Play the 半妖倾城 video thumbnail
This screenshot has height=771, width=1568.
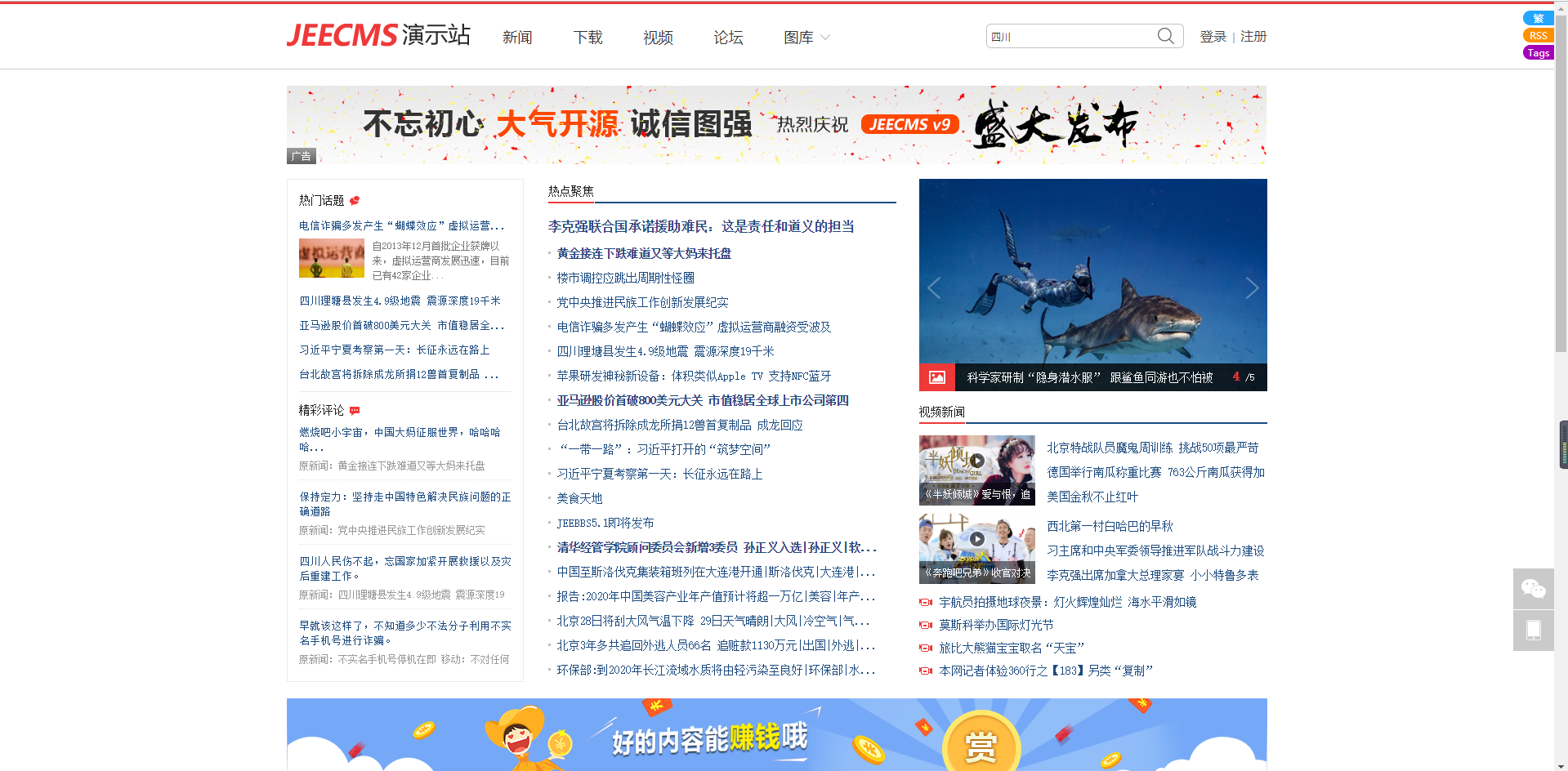976,461
